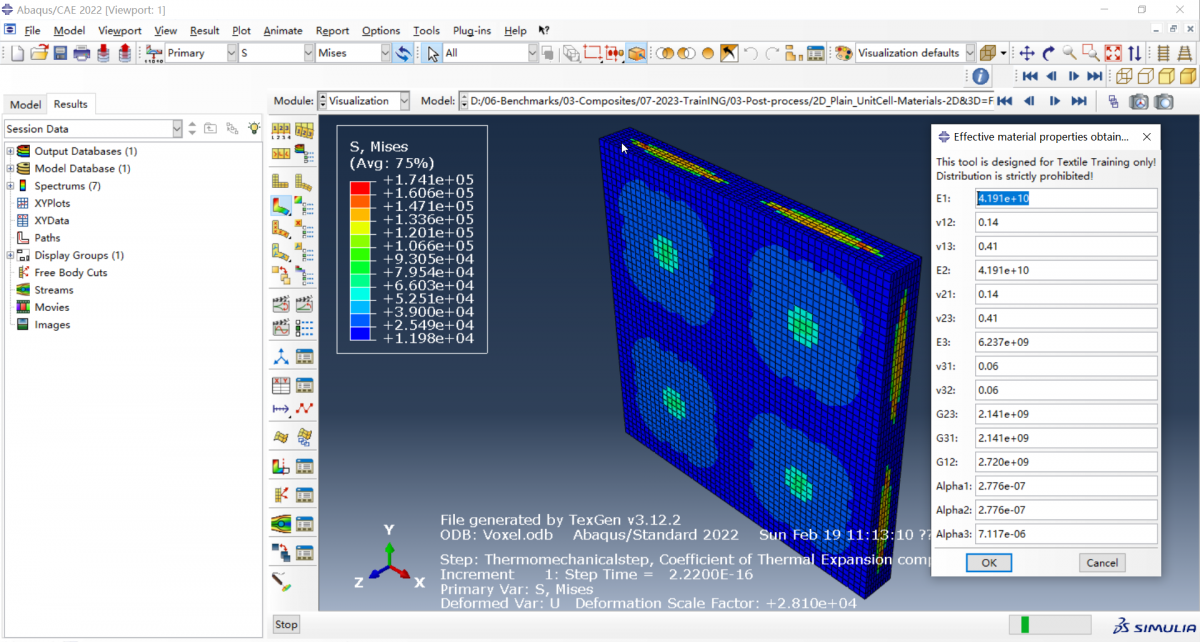
Task: Click the Cancel button in dialog
Action: (x=1102, y=562)
